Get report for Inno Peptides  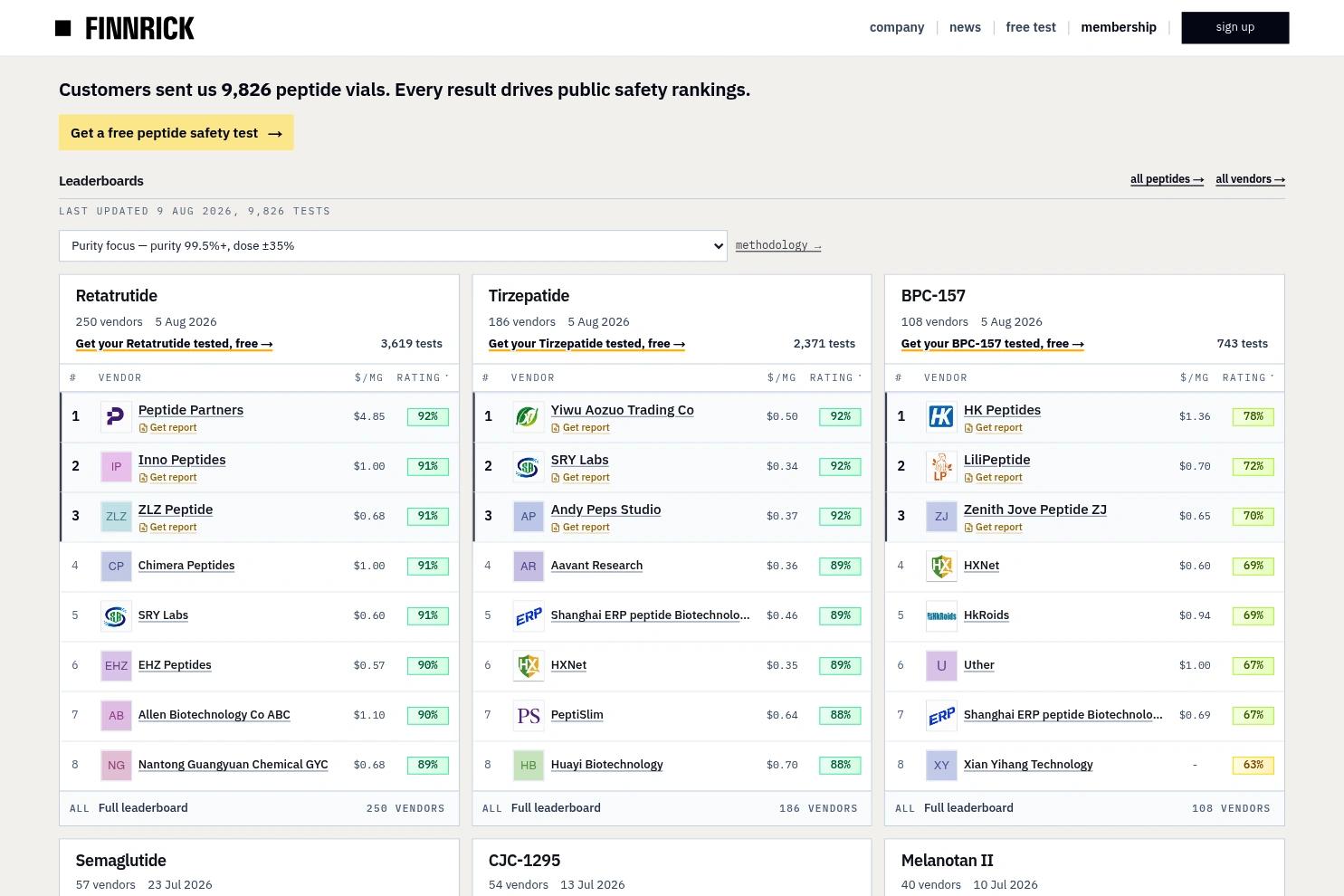tap(167, 477)
